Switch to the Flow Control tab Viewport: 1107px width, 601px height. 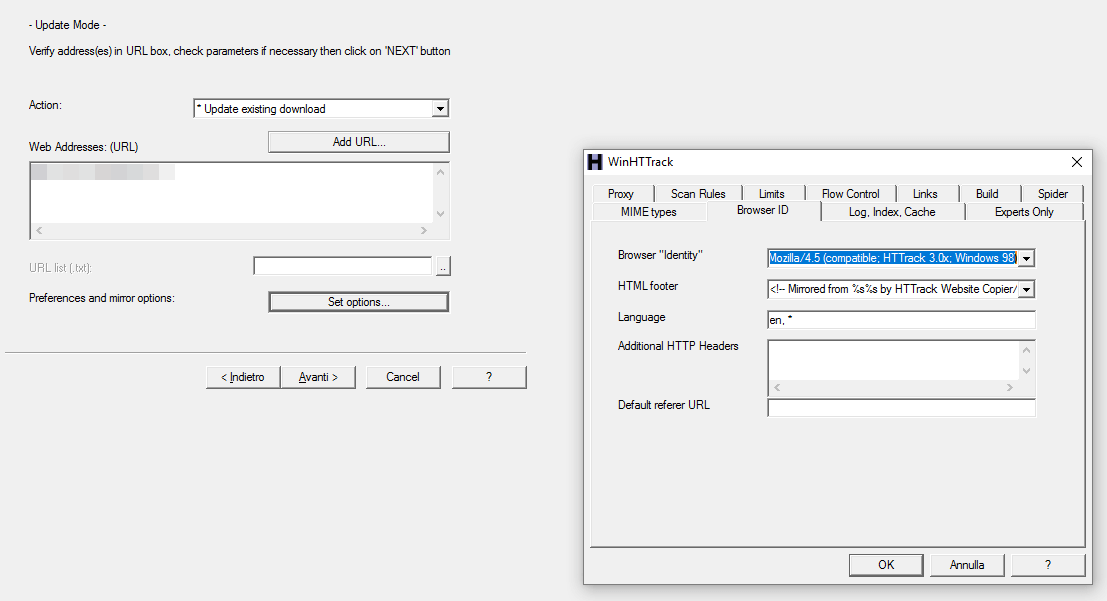[x=851, y=194]
